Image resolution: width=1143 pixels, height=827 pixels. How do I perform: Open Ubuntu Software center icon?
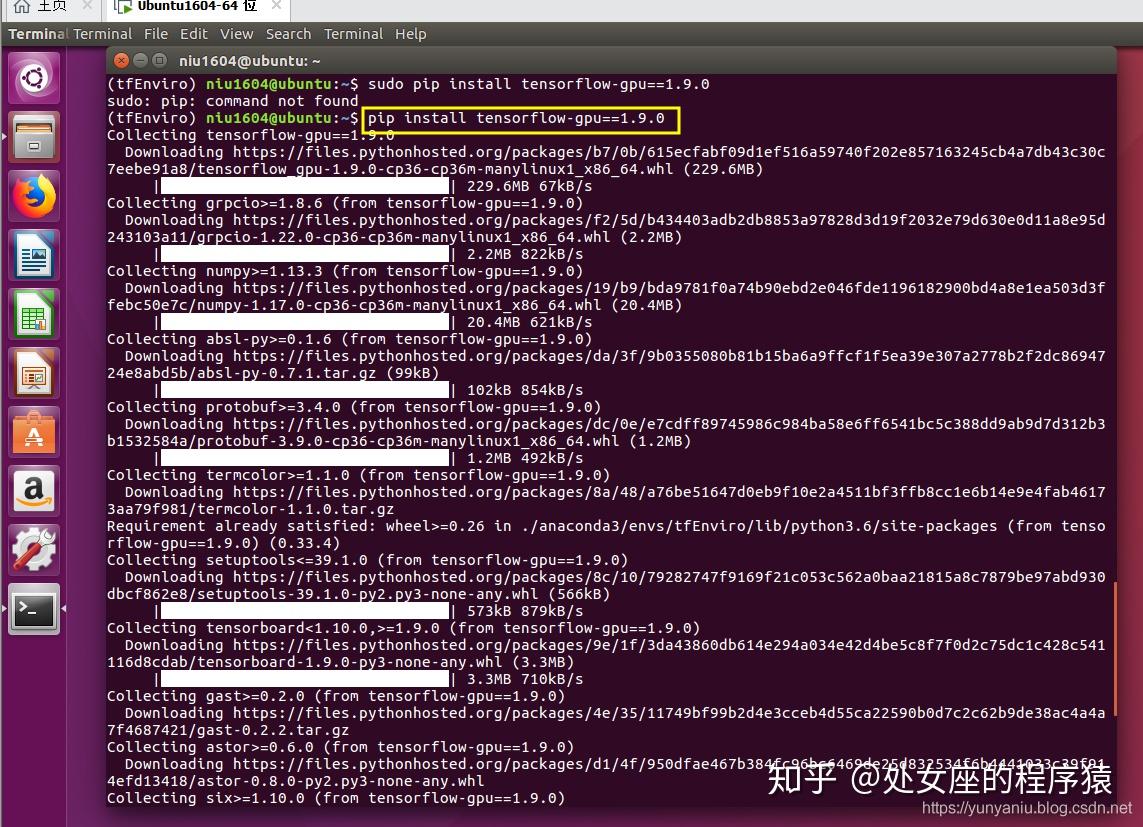34,432
